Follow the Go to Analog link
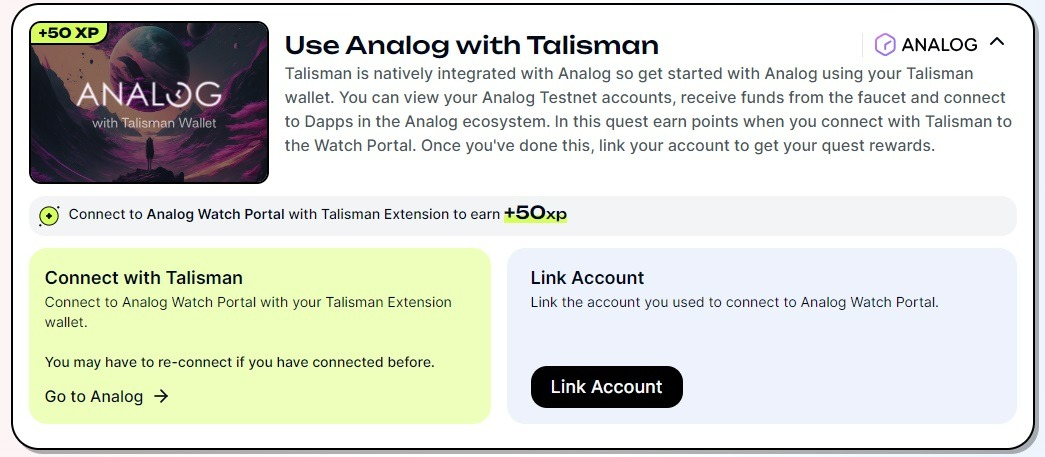The height and width of the screenshot is (457, 1045). tap(95, 397)
